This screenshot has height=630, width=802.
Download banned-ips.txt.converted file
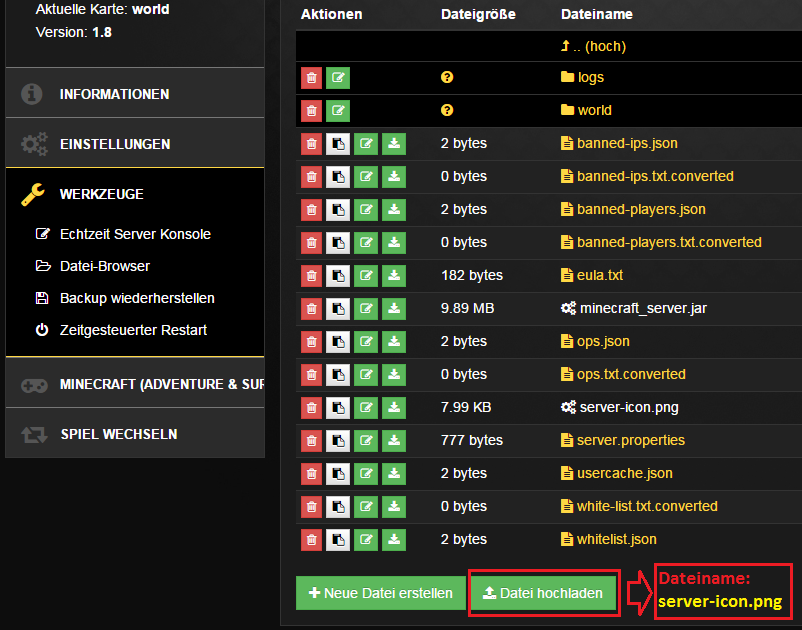[394, 177]
